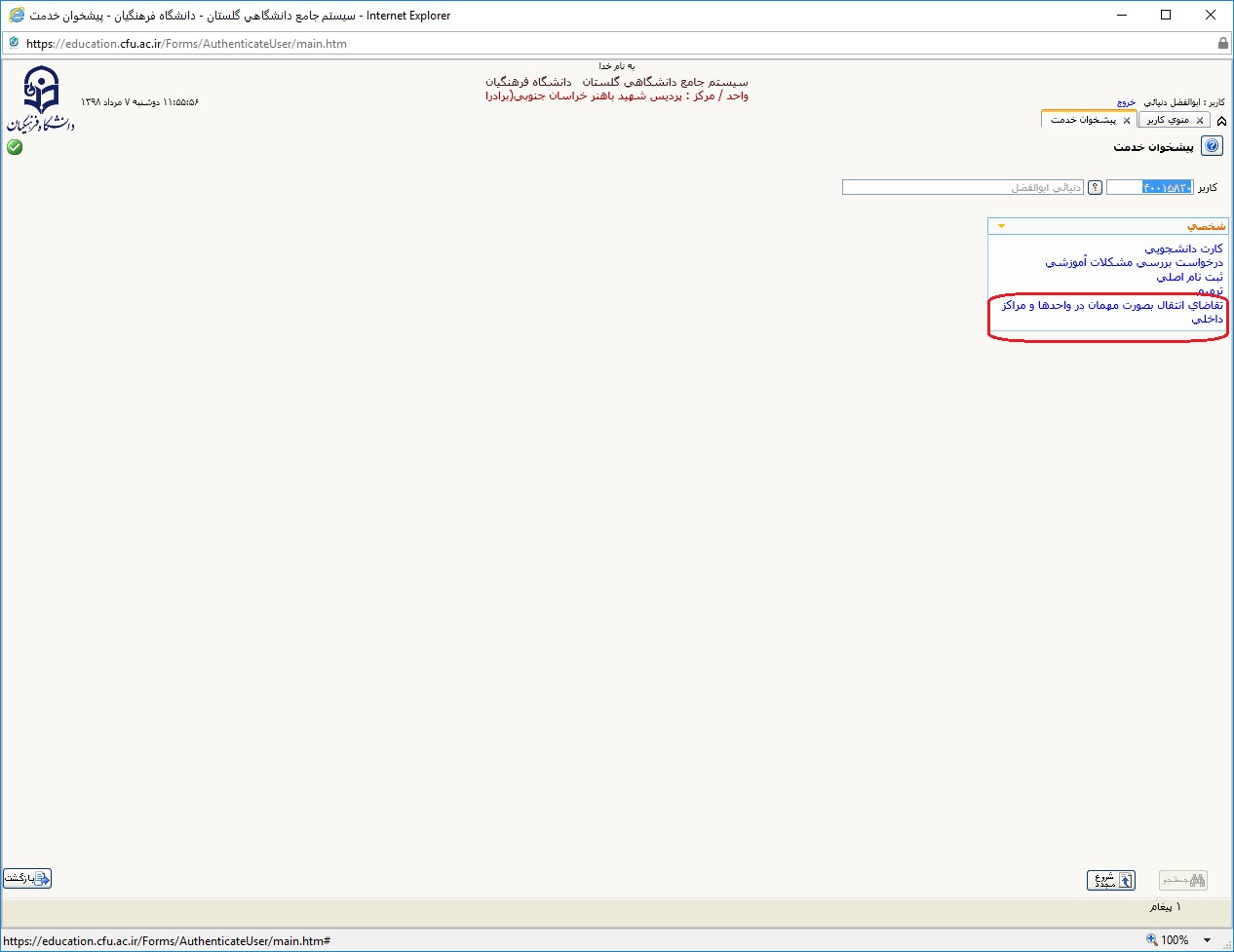Open the ثبت نام اصلی link
The height and width of the screenshot is (952, 1234).
1189,277
